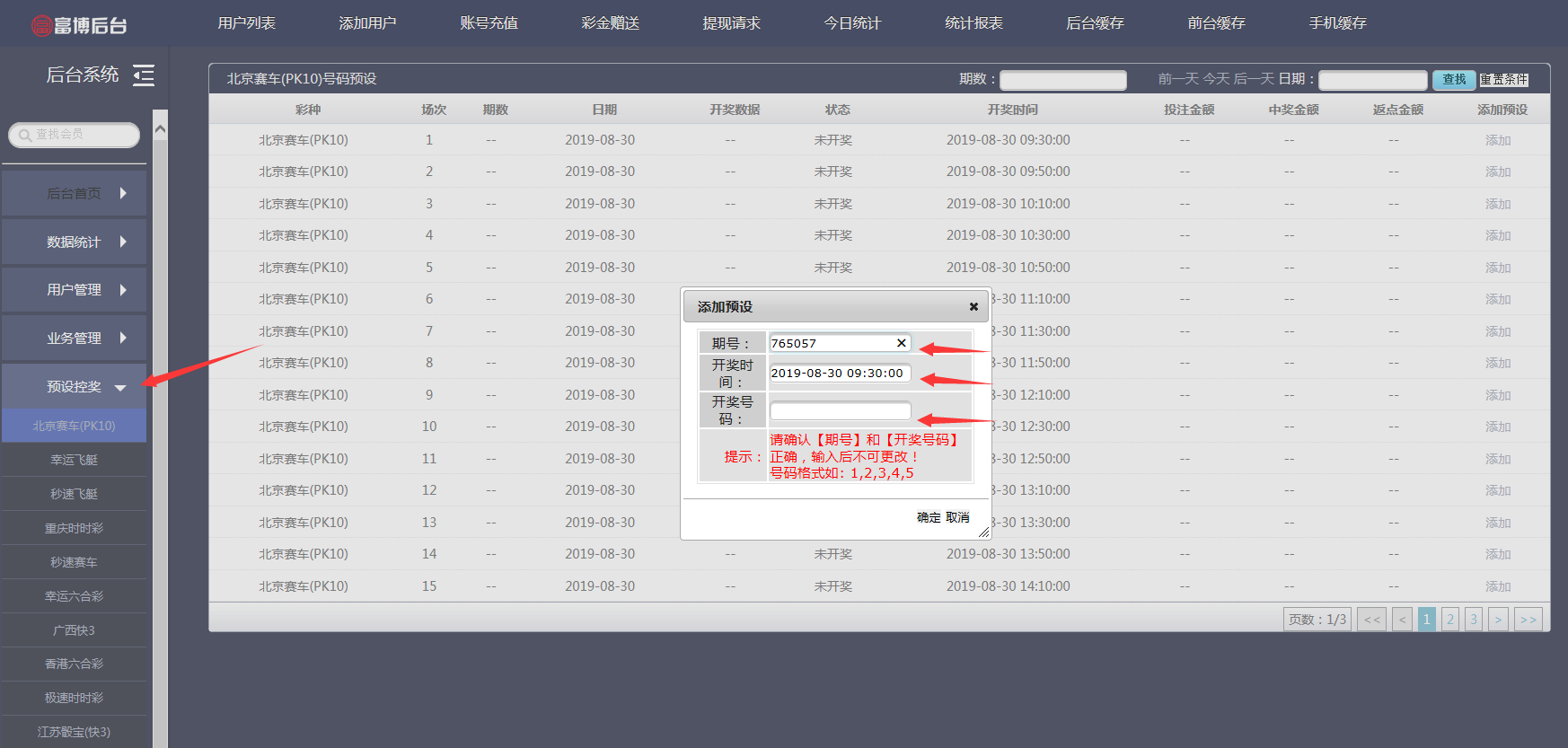The image size is (1568, 748).
Task: Open the 统计报表 top menu
Action: 973,23
